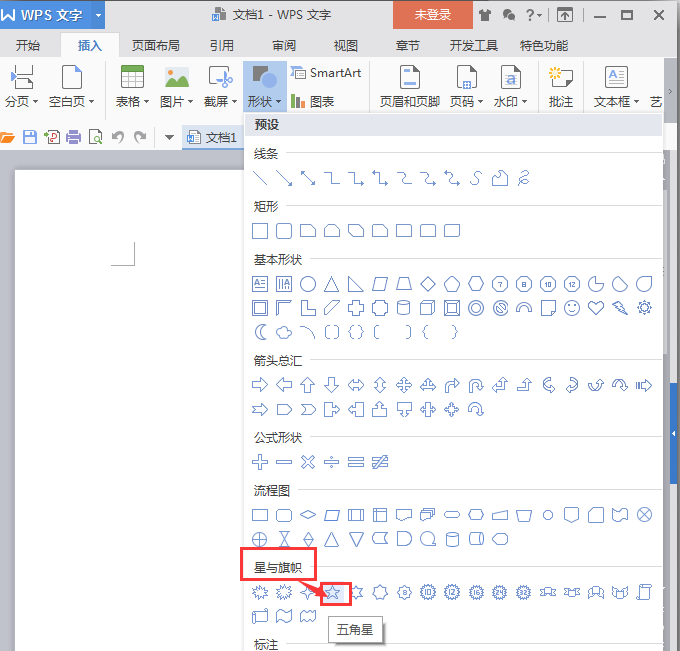680x651 pixels.
Task: Pick the rounded rectangle shape
Action: click(284, 231)
